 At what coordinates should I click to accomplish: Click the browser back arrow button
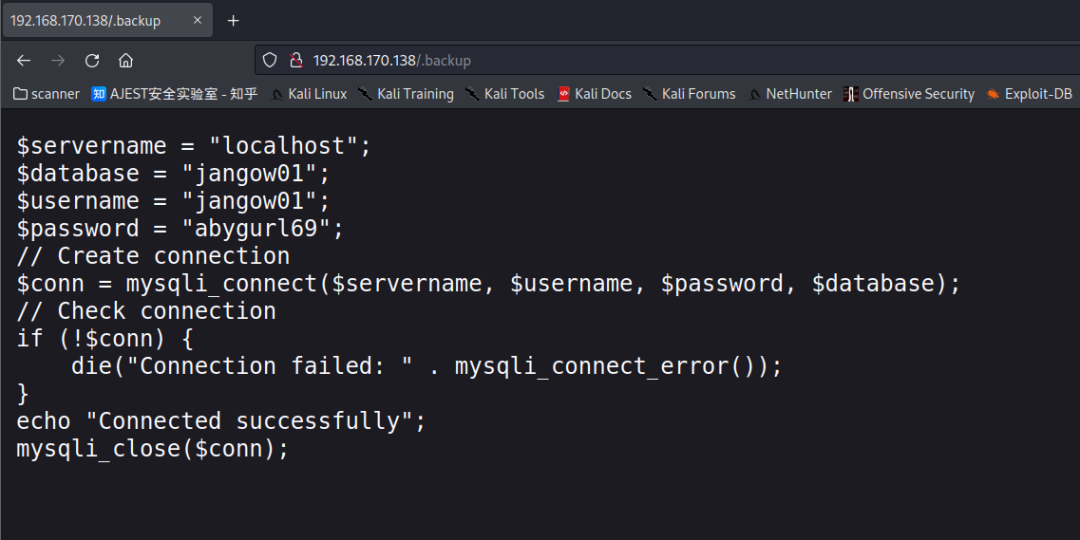tap(24, 60)
